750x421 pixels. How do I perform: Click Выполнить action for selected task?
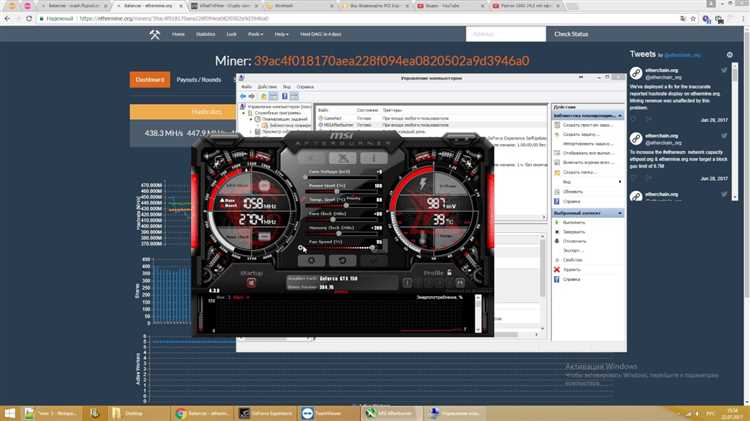tap(574, 222)
